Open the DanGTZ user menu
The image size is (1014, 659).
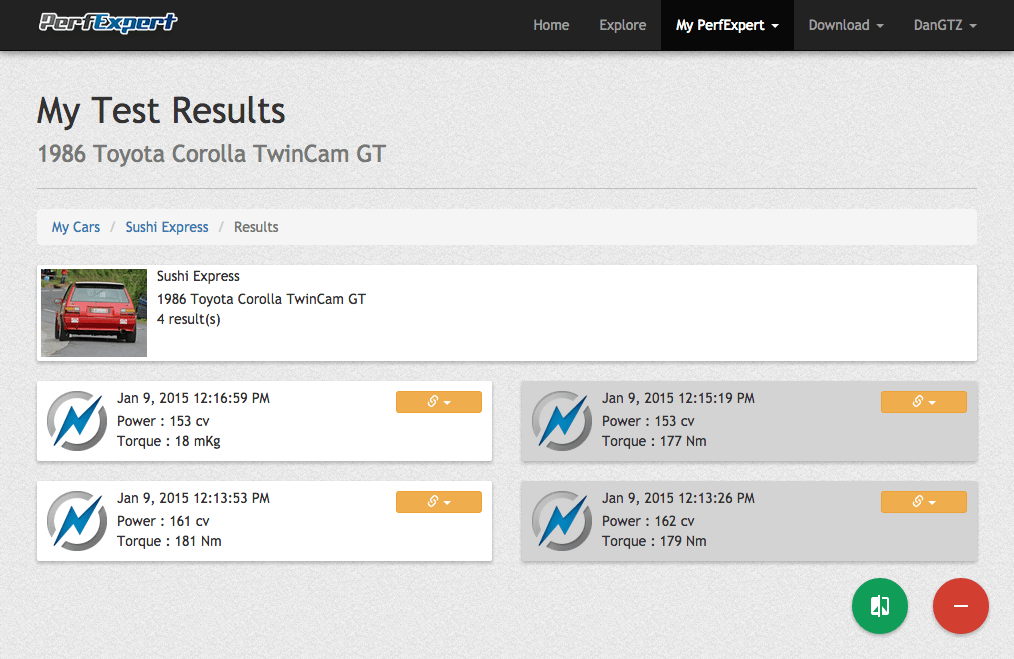pos(945,25)
